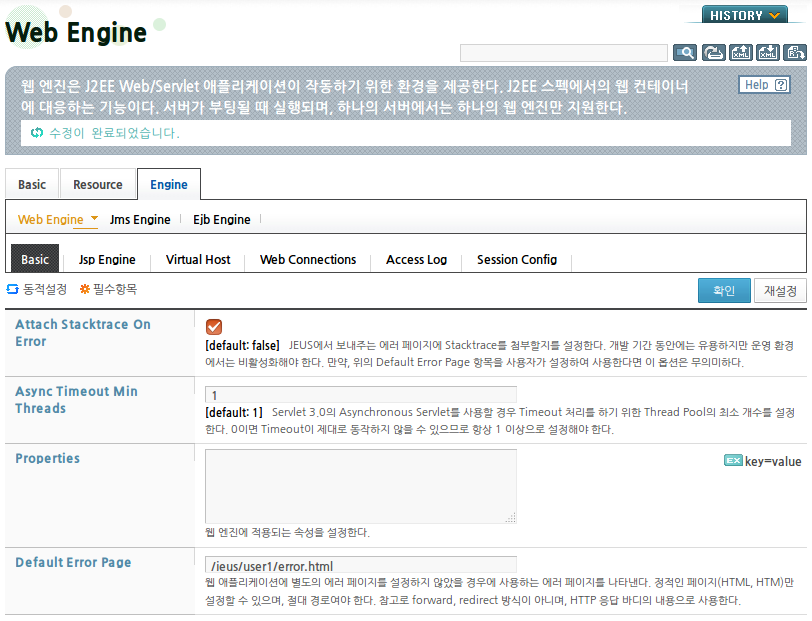This screenshot has height=621, width=812.
Task: Click the resize handle of Properties textarea
Action: click(511, 517)
